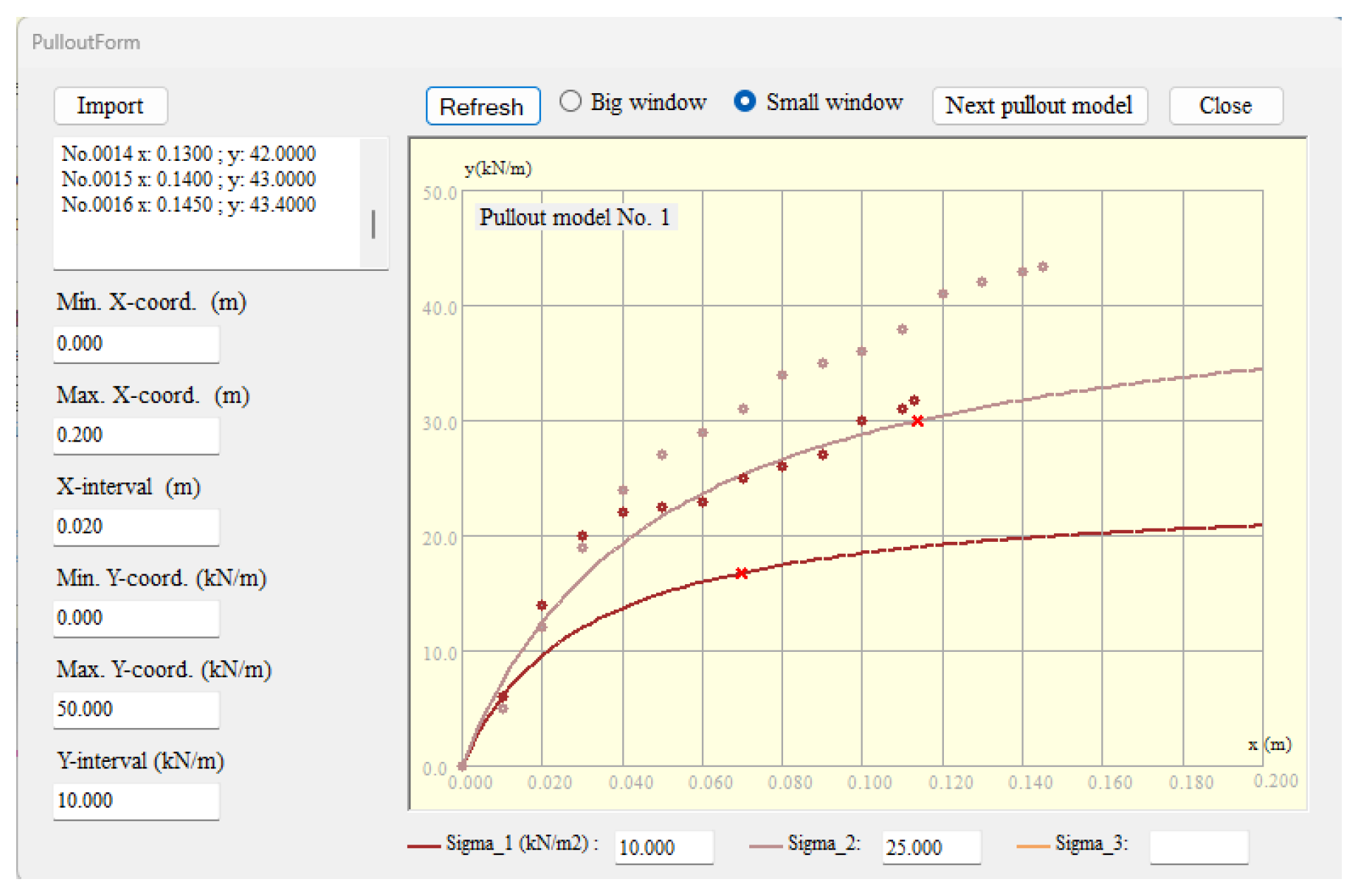Select data row No.0015 in list
This screenshot has width=1358, height=896.
coord(188,179)
